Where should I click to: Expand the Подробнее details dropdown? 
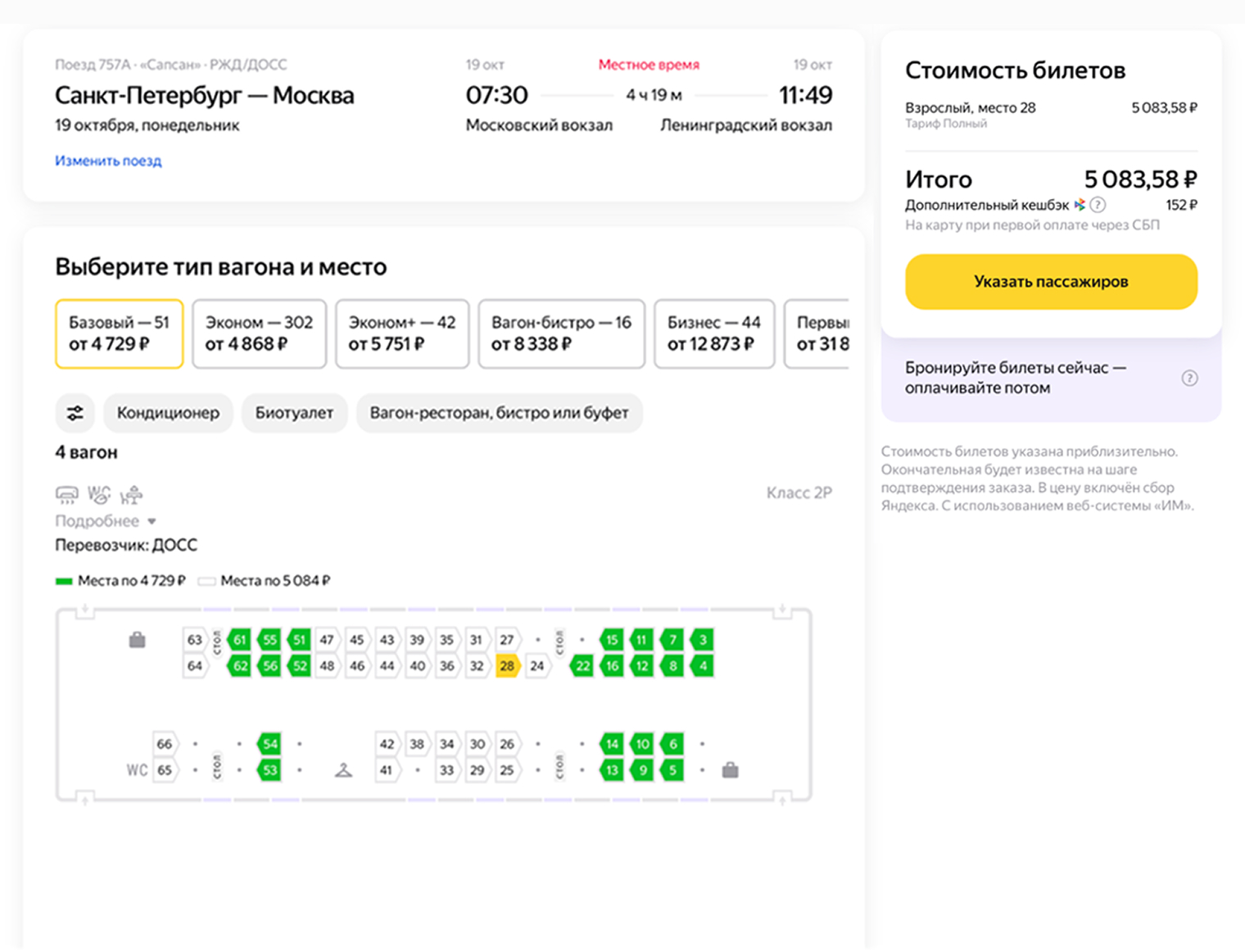tap(105, 521)
